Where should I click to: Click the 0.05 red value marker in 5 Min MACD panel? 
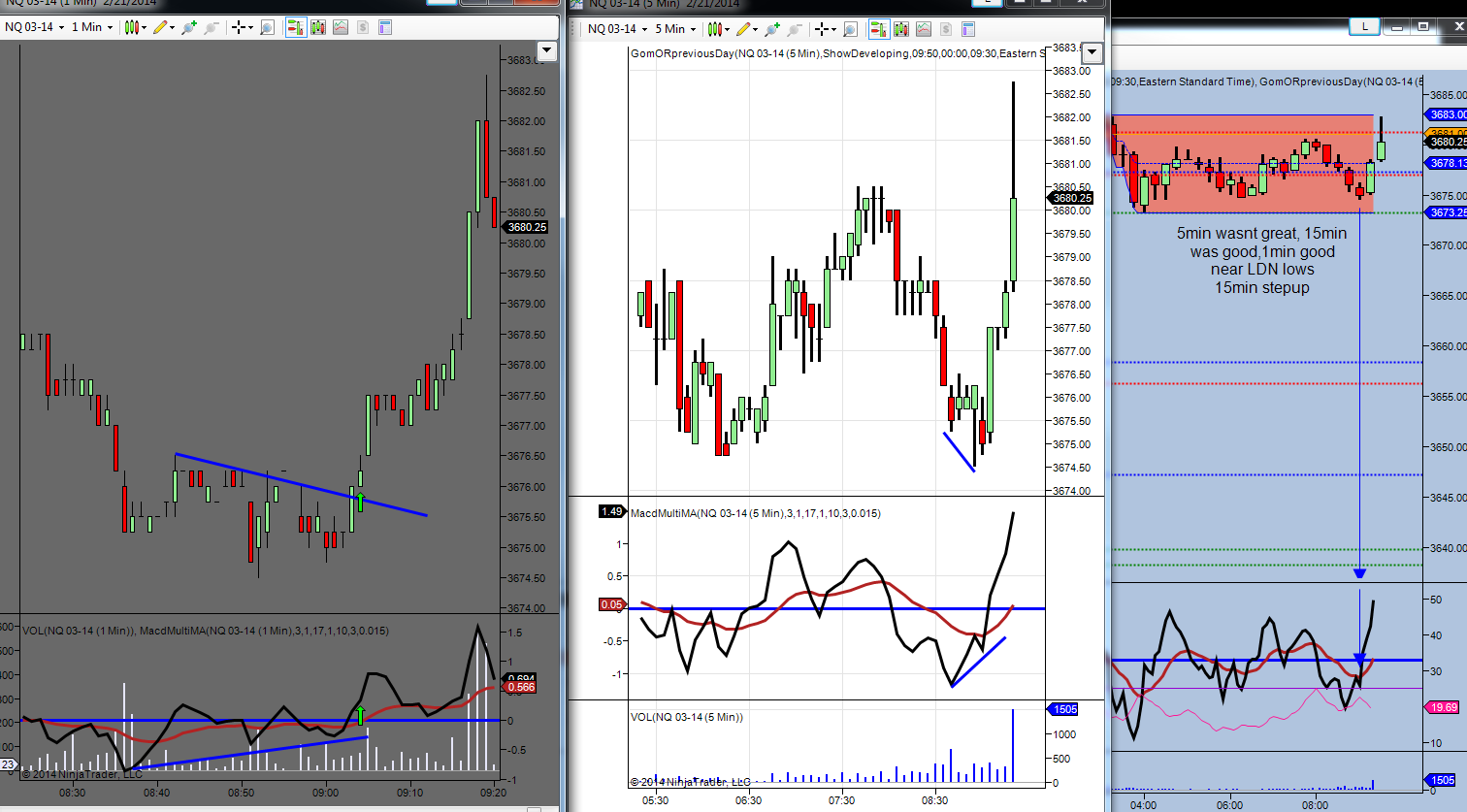612,604
